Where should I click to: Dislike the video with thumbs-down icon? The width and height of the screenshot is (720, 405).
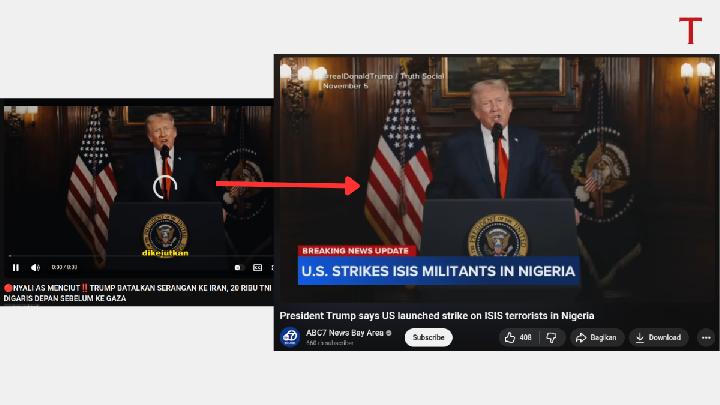pos(551,337)
